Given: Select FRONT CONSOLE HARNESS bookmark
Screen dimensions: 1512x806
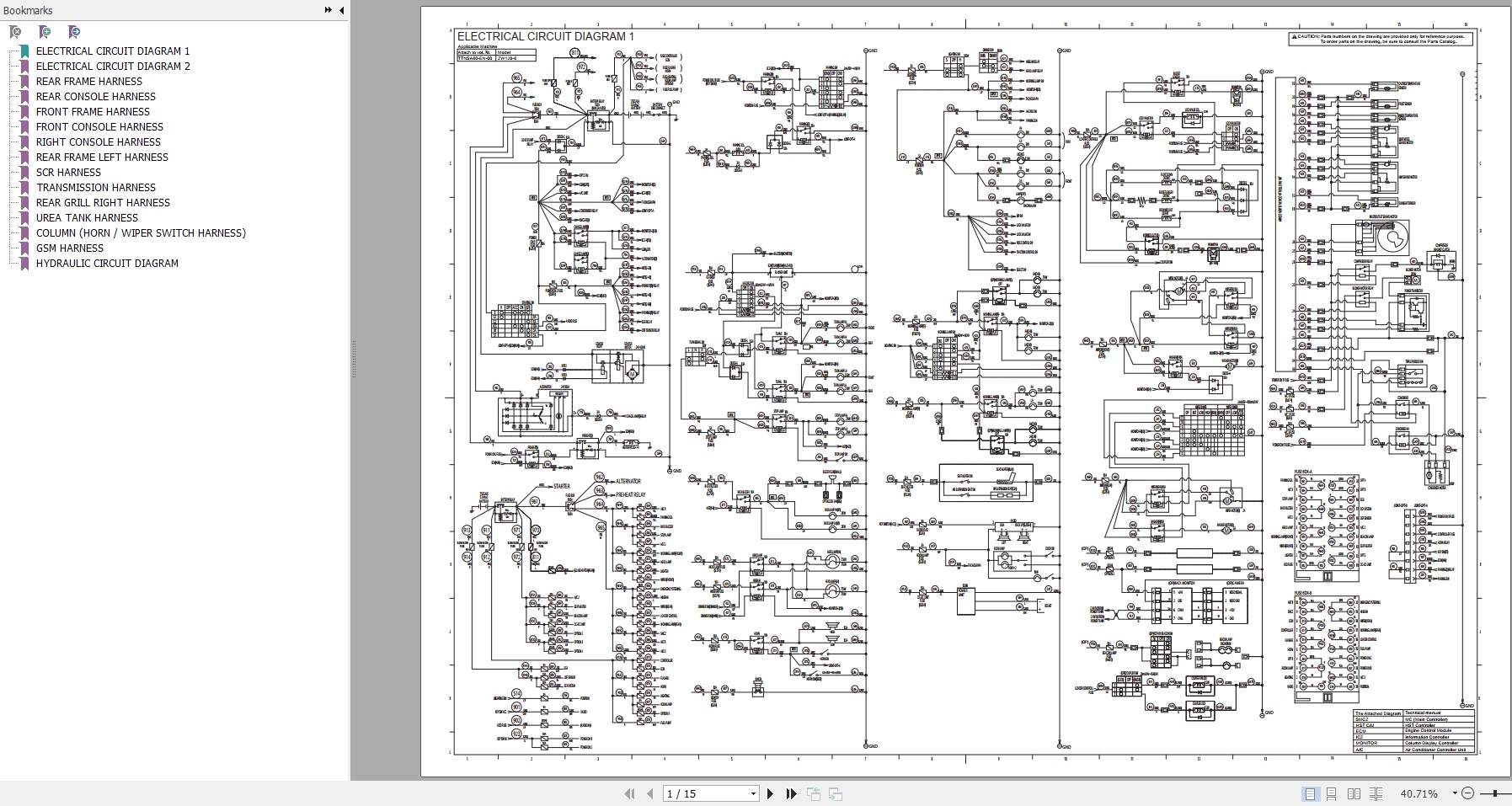Looking at the screenshot, I should coord(99,127).
